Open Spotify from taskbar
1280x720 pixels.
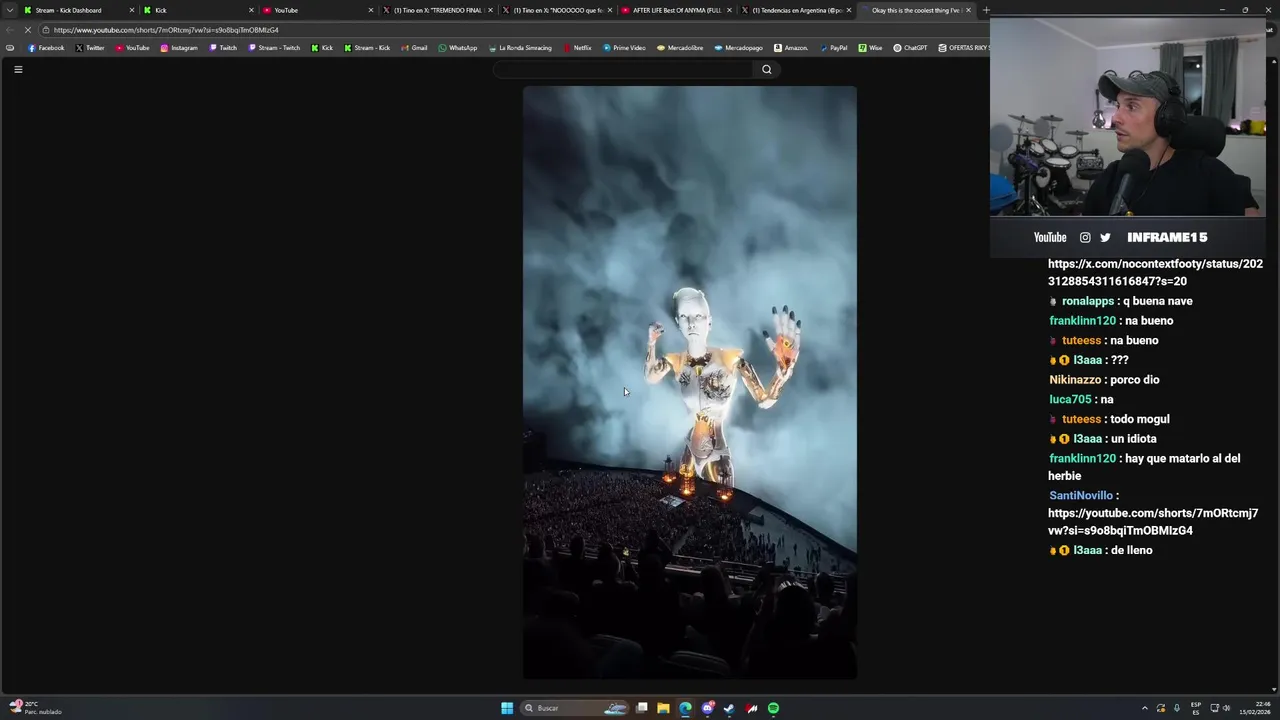(773, 708)
